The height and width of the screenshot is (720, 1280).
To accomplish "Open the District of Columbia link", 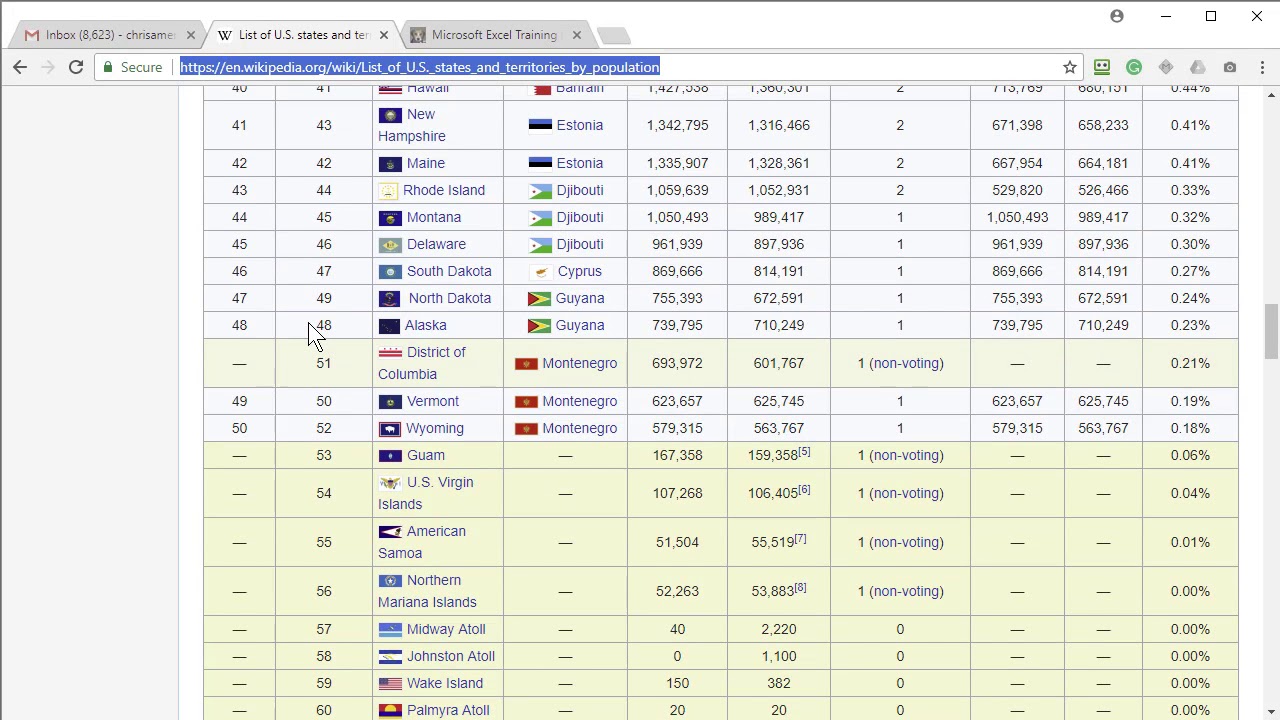I will point(422,363).
